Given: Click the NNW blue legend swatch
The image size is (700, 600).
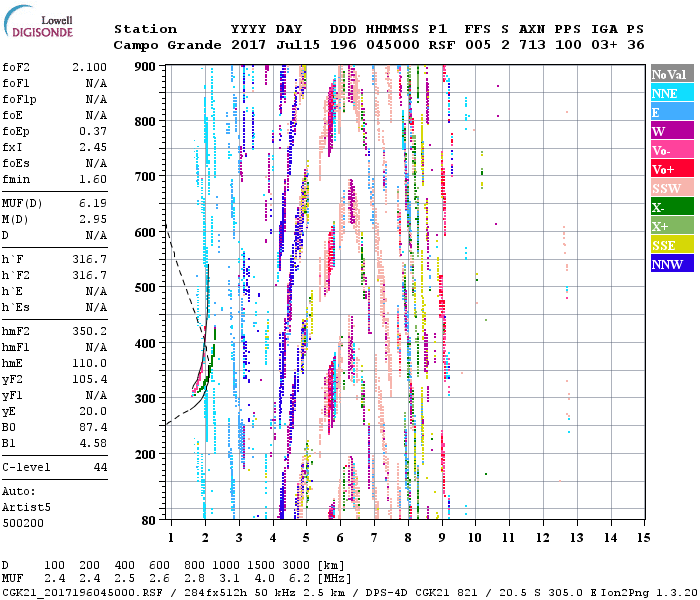Looking at the screenshot, I should point(672,264).
